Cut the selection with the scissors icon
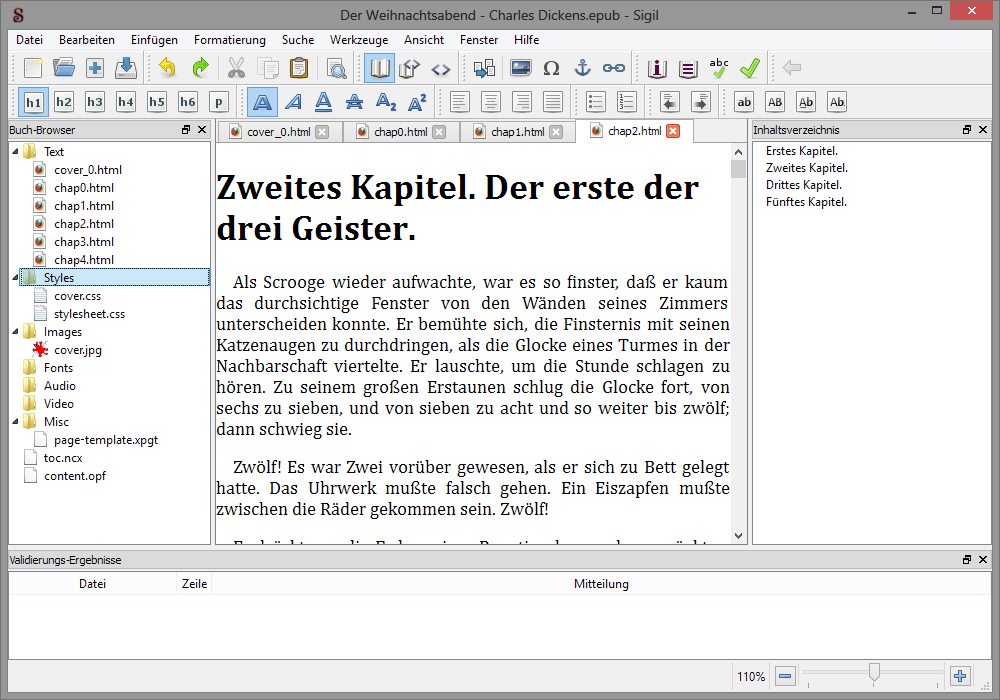Screen dimensions: 1000x700 point(237,68)
